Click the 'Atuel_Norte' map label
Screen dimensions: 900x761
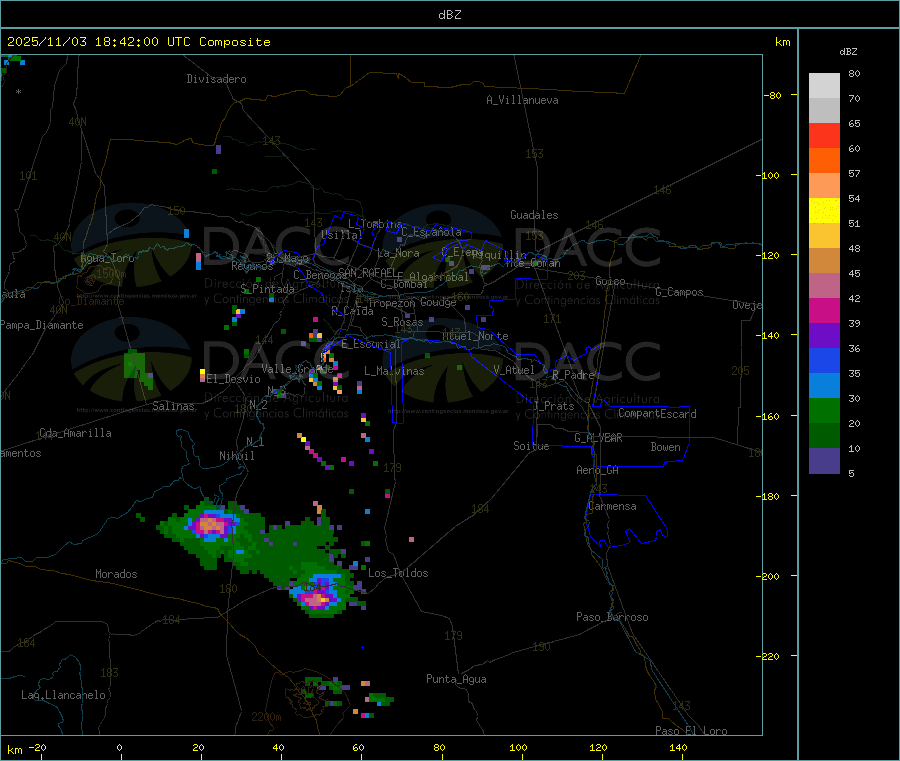(x=475, y=336)
